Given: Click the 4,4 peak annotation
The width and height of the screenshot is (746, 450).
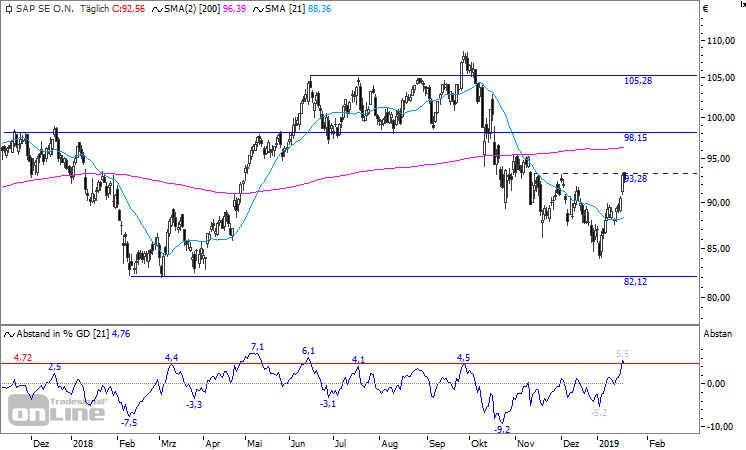Looking at the screenshot, I should [x=171, y=357].
